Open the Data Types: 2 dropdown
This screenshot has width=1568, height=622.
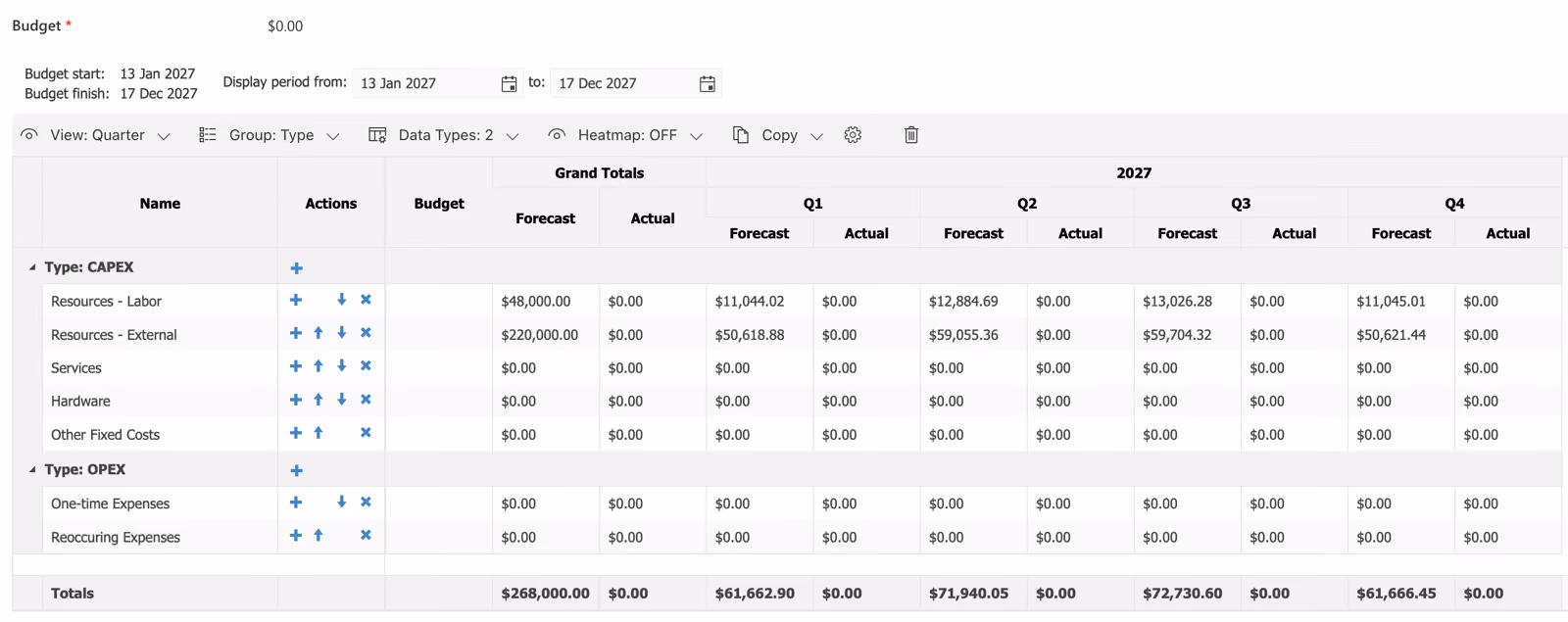pyautogui.click(x=444, y=135)
